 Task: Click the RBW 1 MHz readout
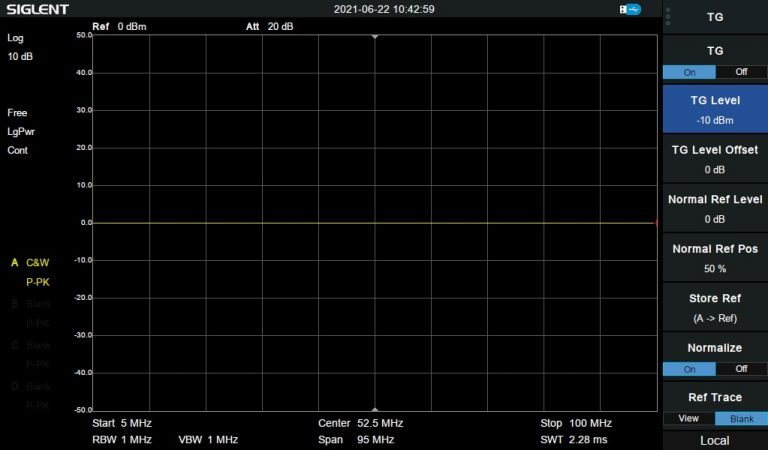(x=122, y=439)
